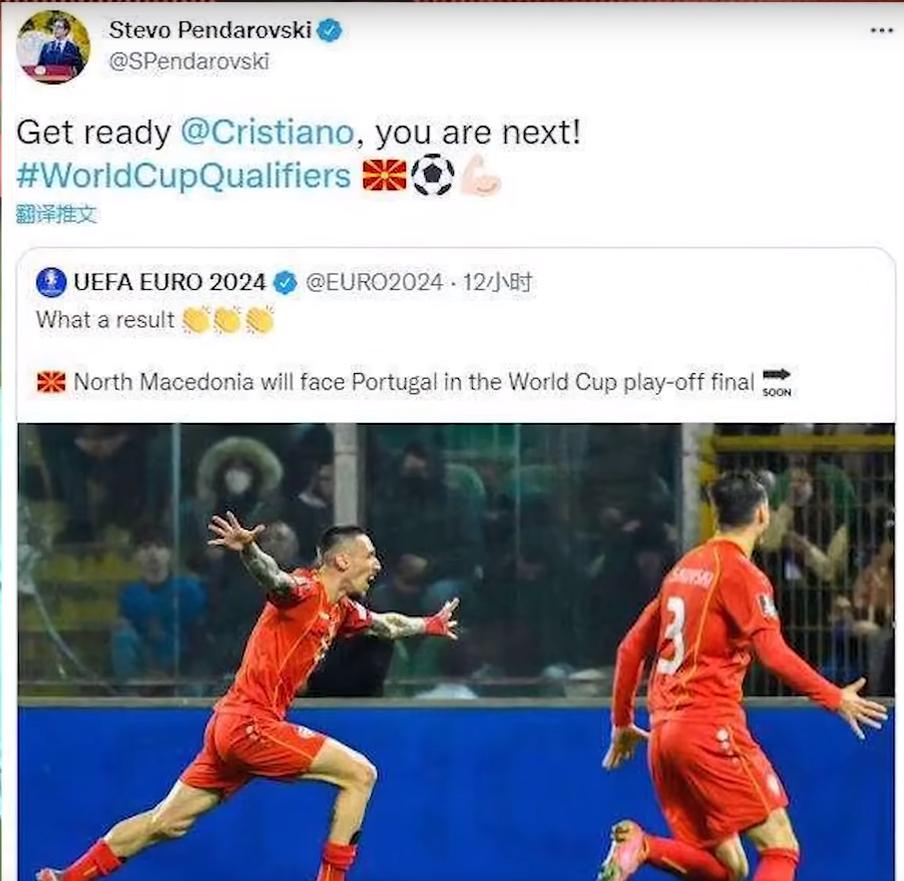Open the three-dot more options menu

click(882, 30)
